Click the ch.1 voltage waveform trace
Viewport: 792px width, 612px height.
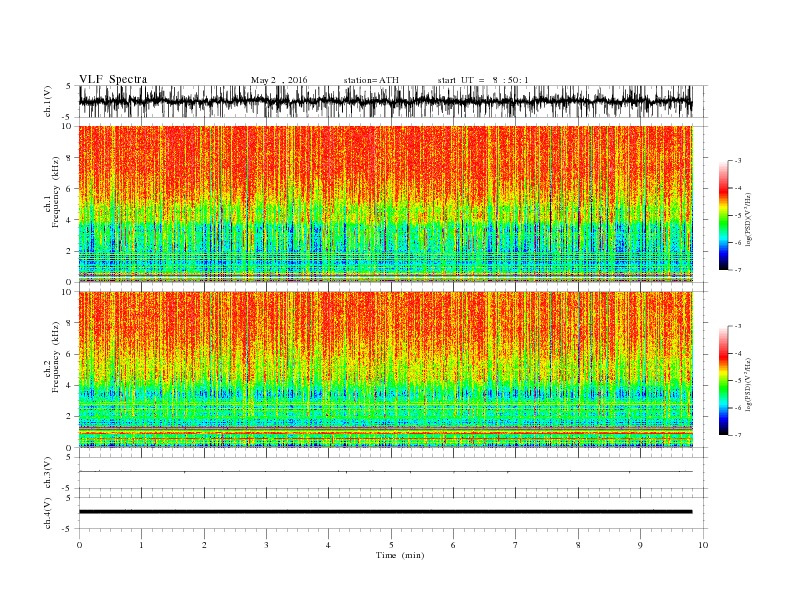coord(385,102)
